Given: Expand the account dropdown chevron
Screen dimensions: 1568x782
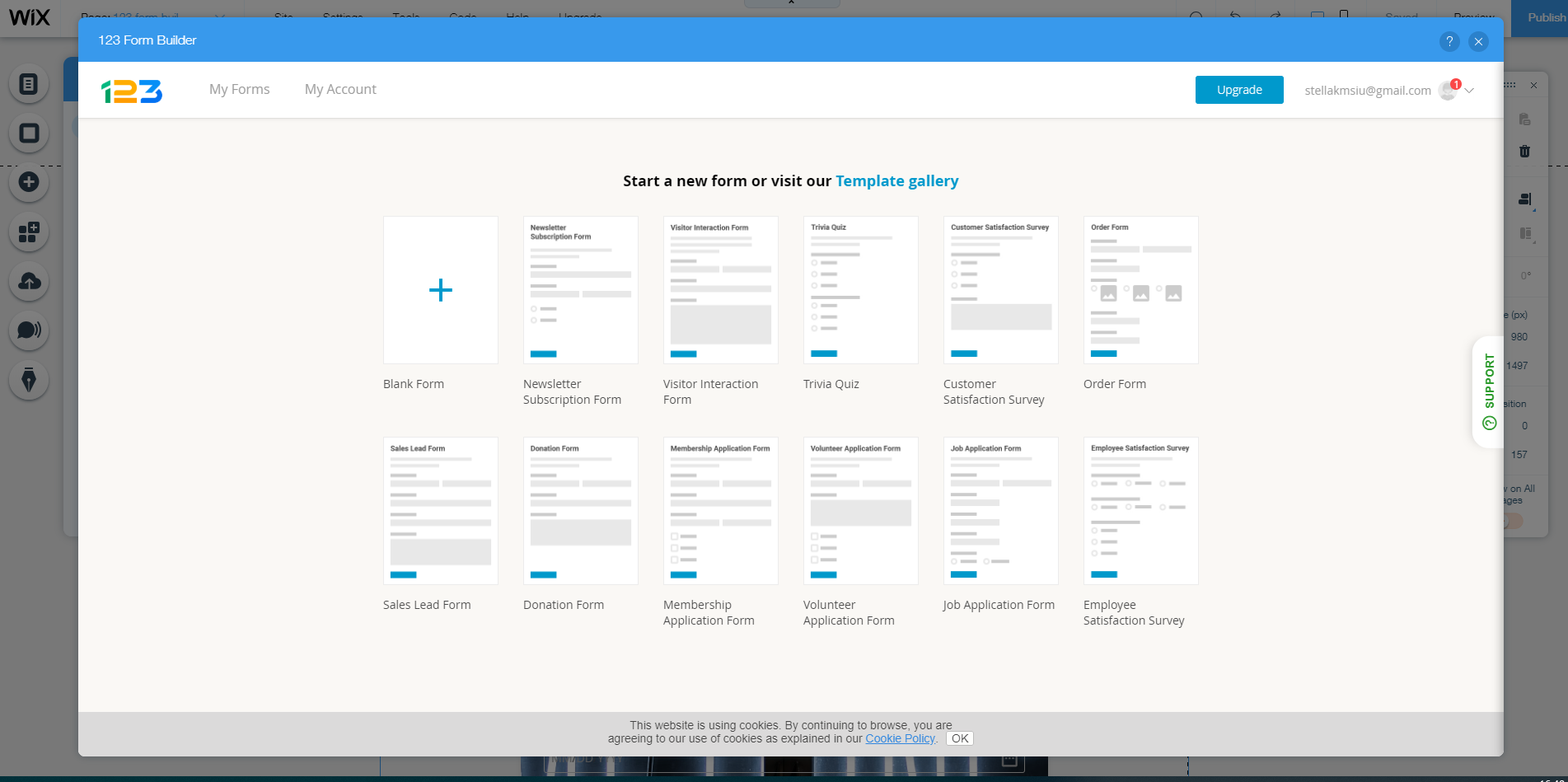Looking at the screenshot, I should 1469,91.
